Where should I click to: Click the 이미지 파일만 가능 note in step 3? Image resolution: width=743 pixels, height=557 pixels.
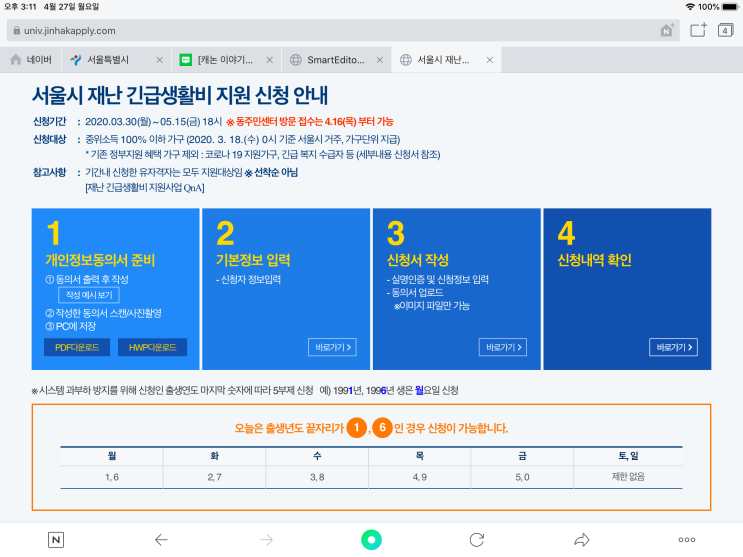pos(432,306)
